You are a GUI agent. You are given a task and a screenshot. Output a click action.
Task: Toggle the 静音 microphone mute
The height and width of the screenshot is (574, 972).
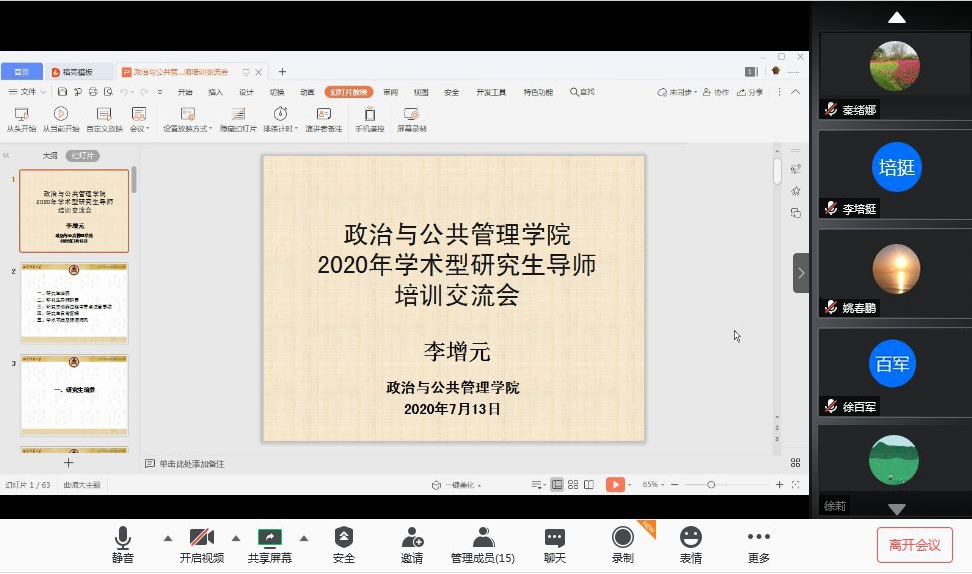pos(123,538)
